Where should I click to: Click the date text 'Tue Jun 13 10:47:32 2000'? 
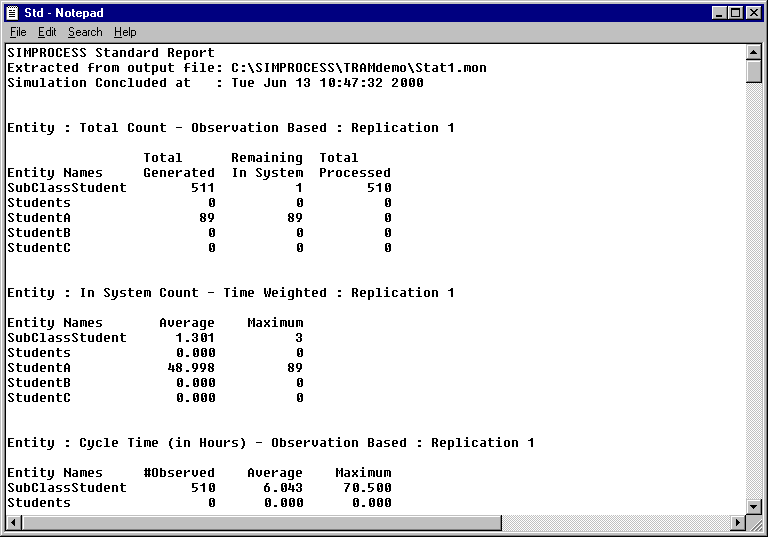(328, 82)
